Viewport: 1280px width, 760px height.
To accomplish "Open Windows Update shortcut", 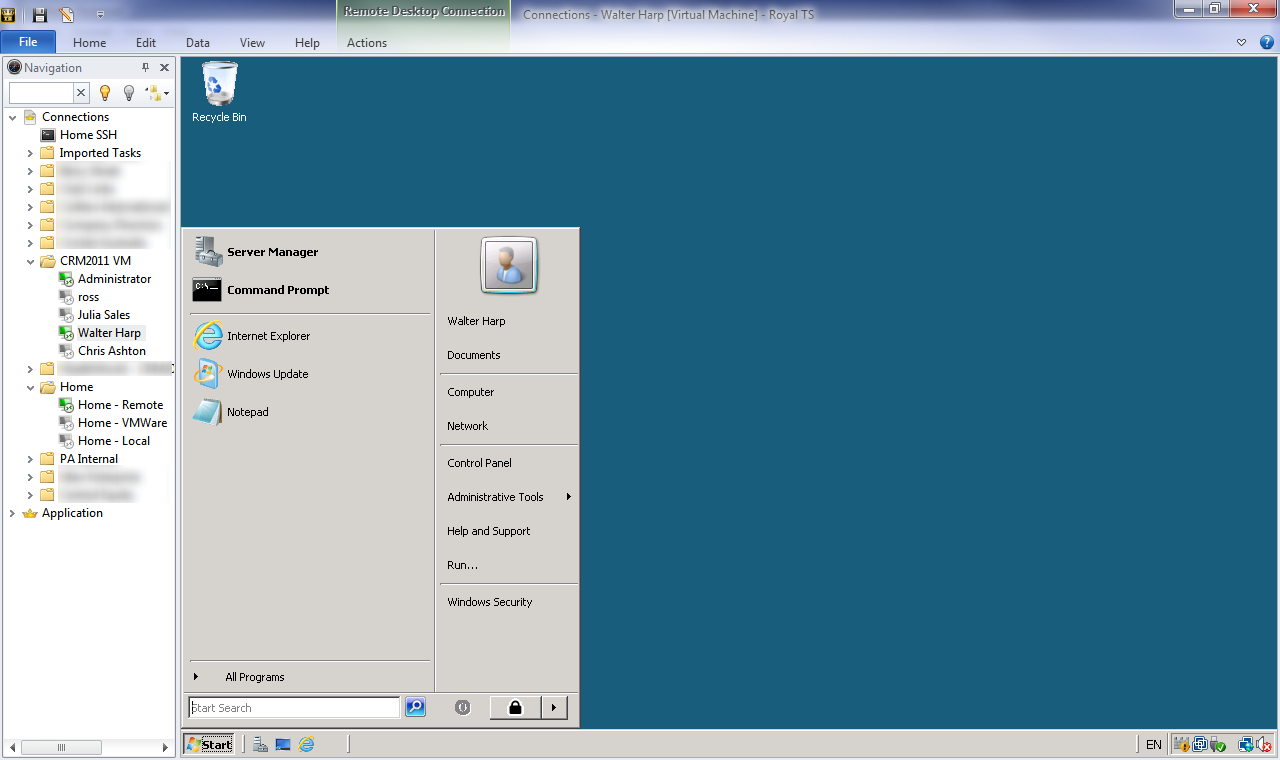I will (x=266, y=374).
